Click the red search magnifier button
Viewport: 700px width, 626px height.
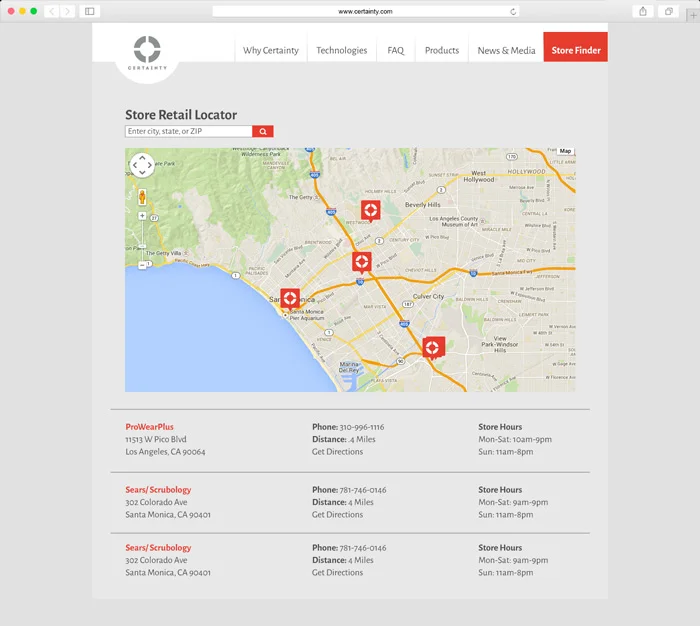[263, 131]
